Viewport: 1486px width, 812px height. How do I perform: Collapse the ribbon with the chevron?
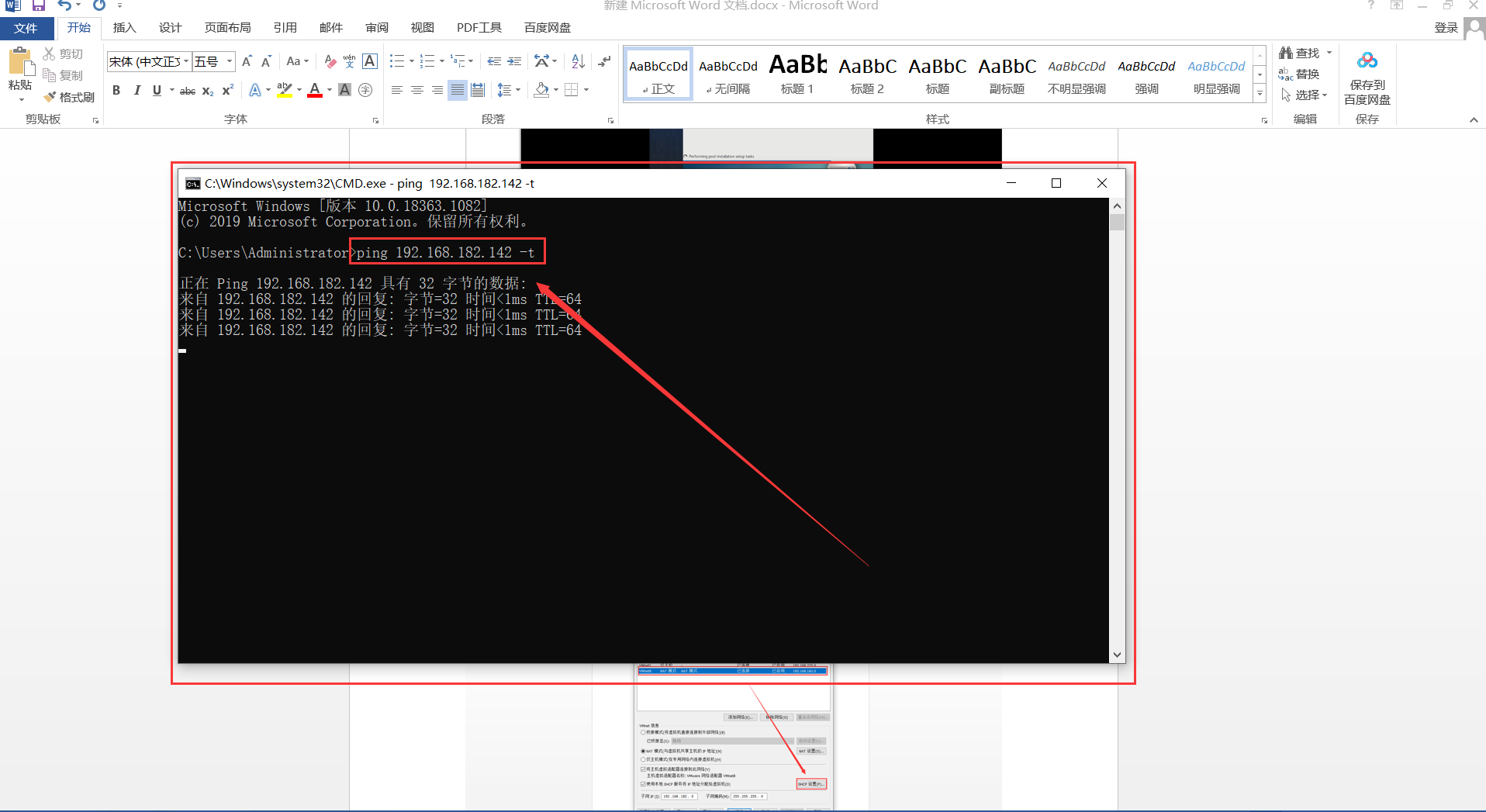pos(1474,119)
